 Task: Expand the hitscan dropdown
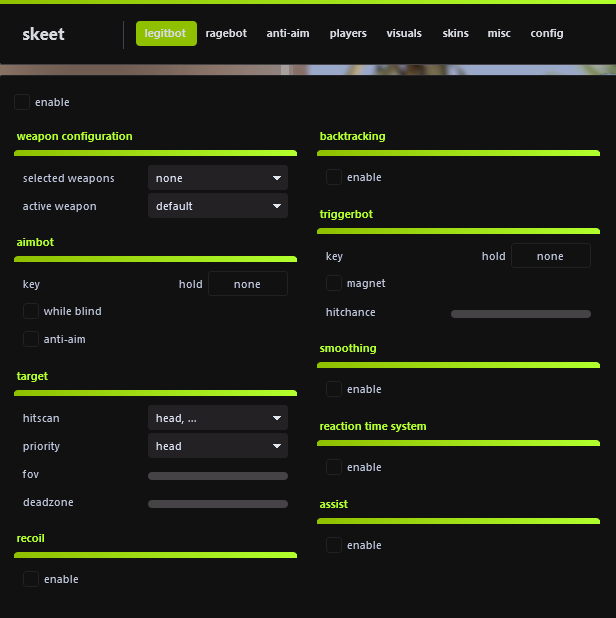(x=218, y=418)
